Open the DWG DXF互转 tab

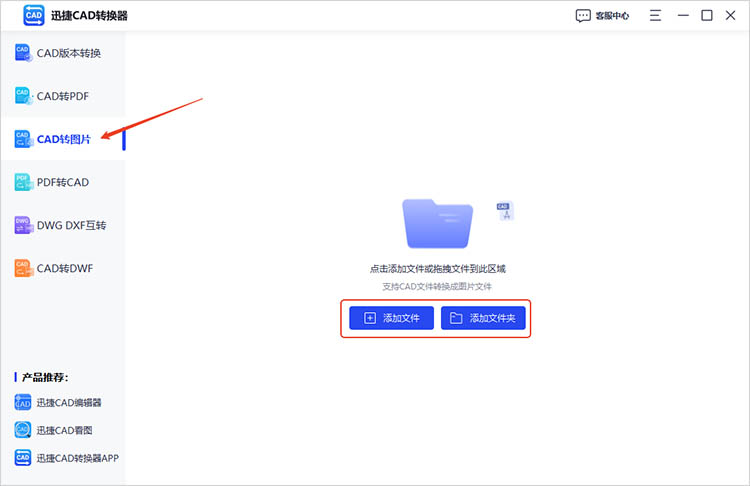pyautogui.click(x=63, y=225)
